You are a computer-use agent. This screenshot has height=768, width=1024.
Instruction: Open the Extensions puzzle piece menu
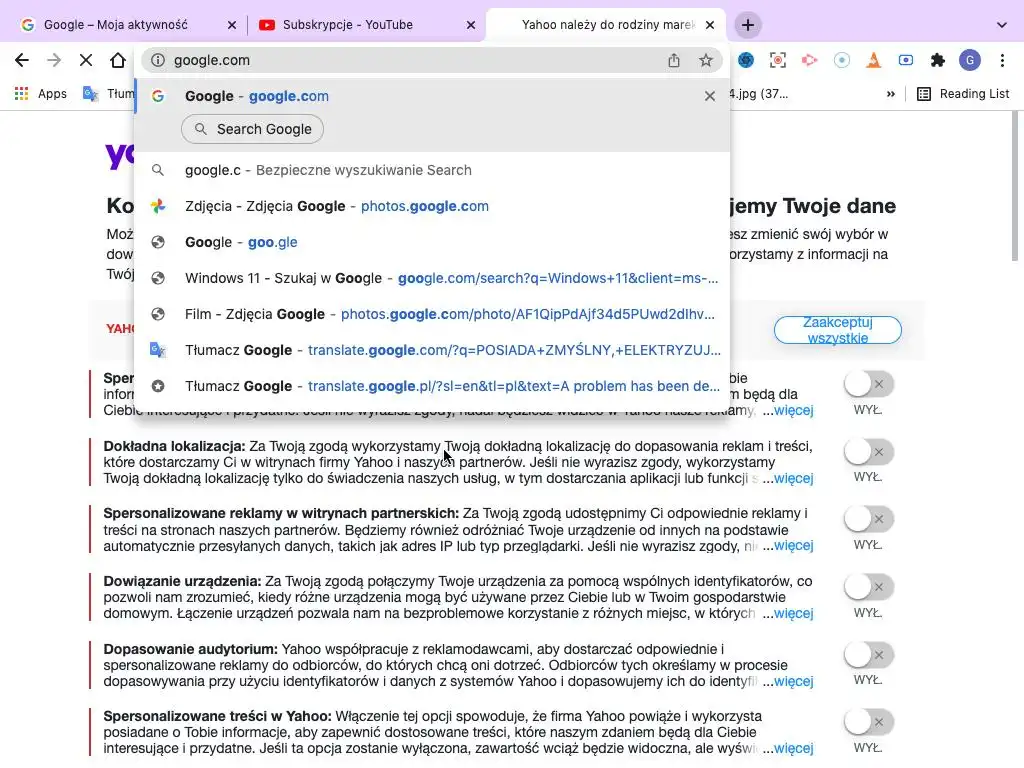[938, 60]
